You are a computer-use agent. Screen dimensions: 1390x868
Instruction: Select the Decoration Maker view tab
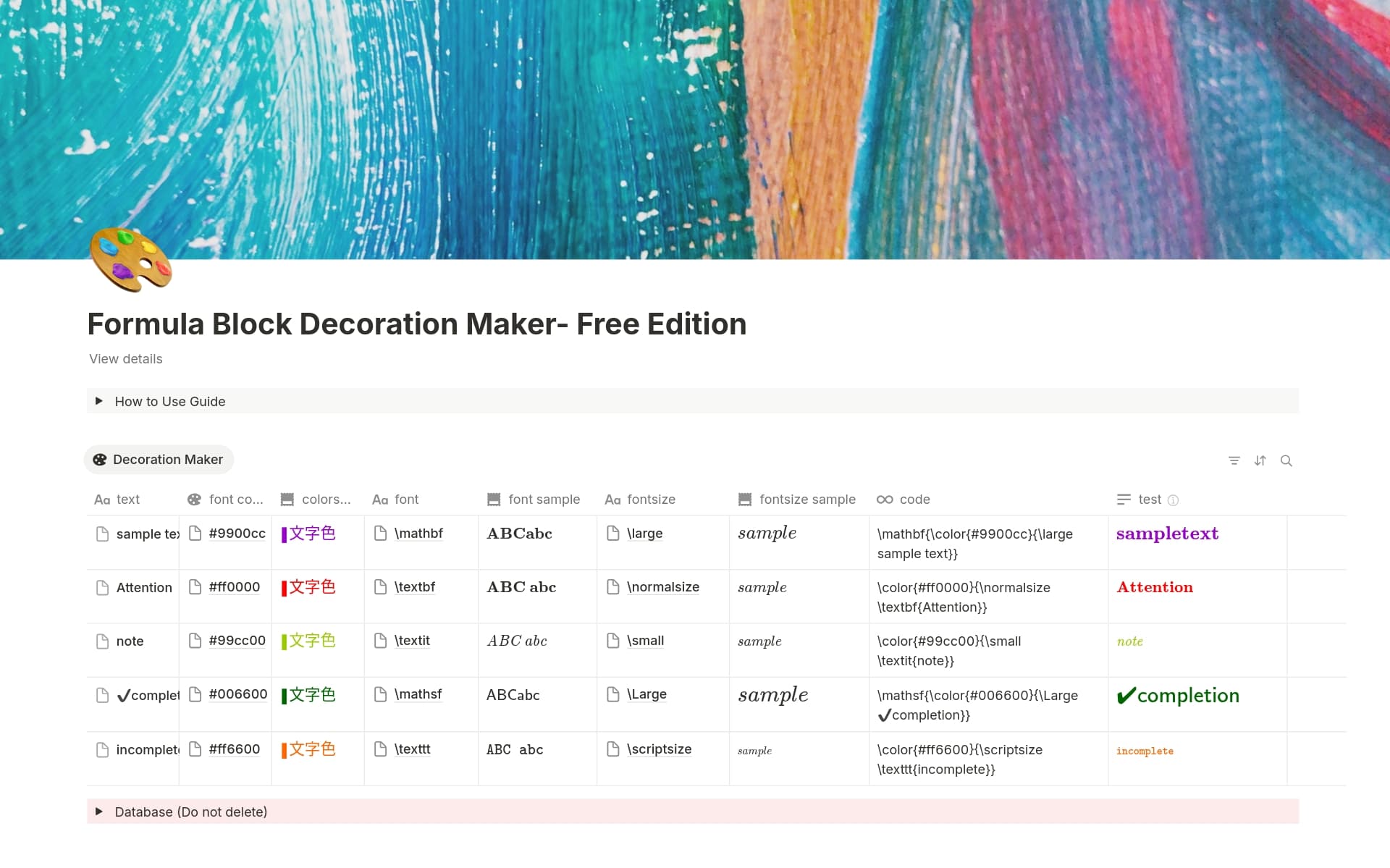point(159,459)
